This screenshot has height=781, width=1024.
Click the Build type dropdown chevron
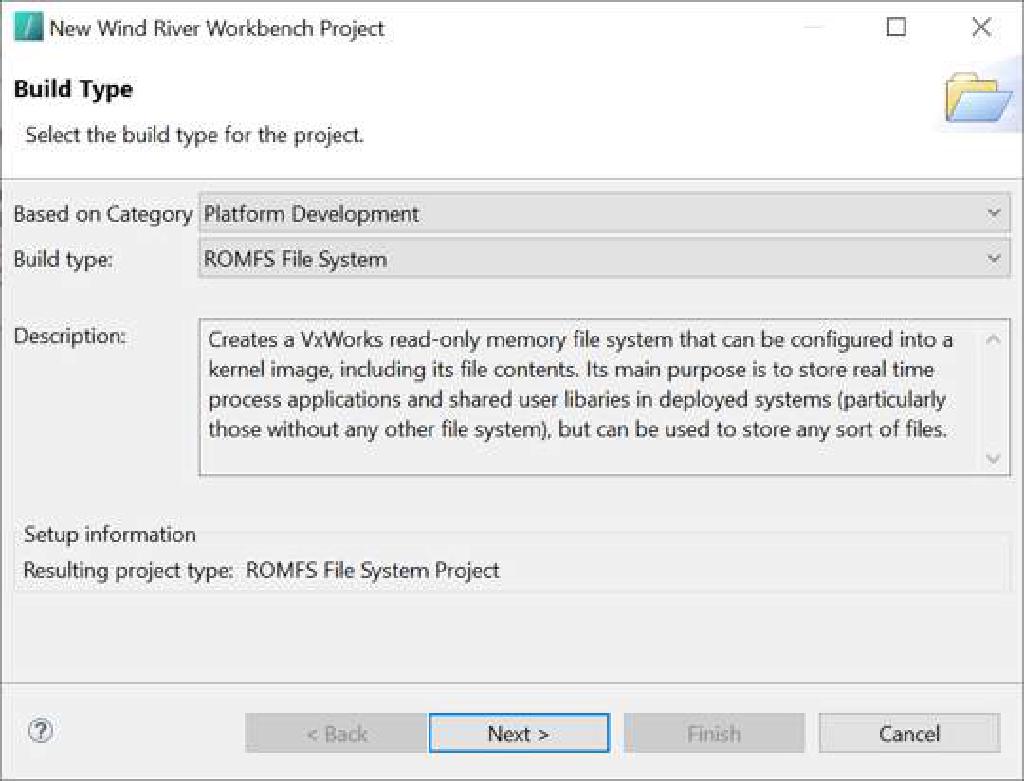click(x=994, y=258)
